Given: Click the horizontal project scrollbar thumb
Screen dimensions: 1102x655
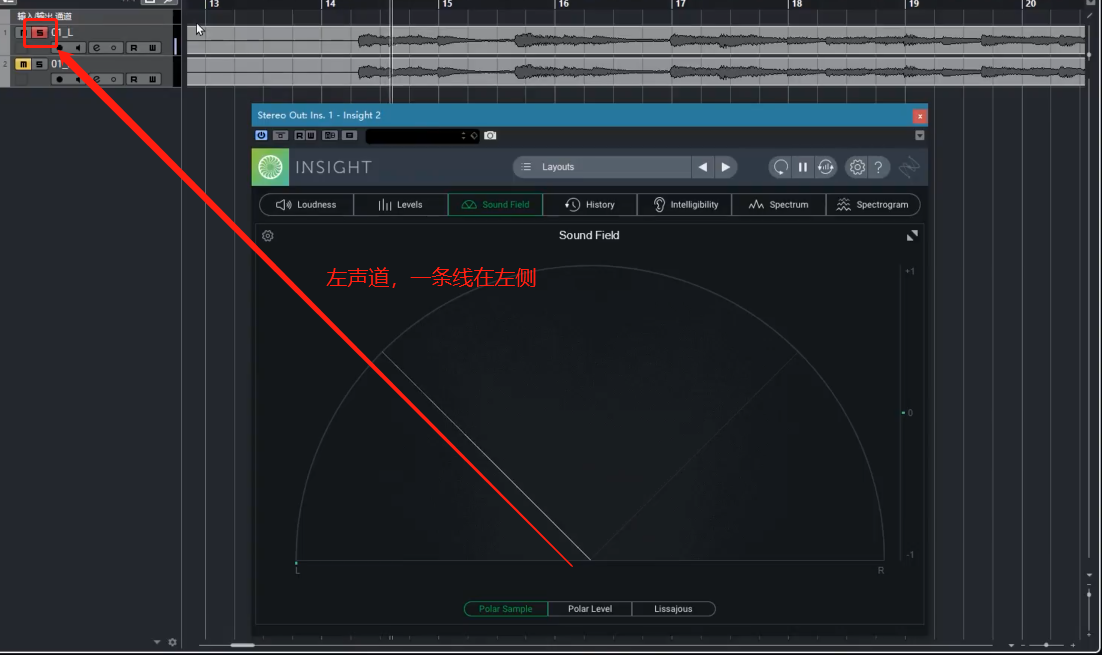Looking at the screenshot, I should coord(242,645).
